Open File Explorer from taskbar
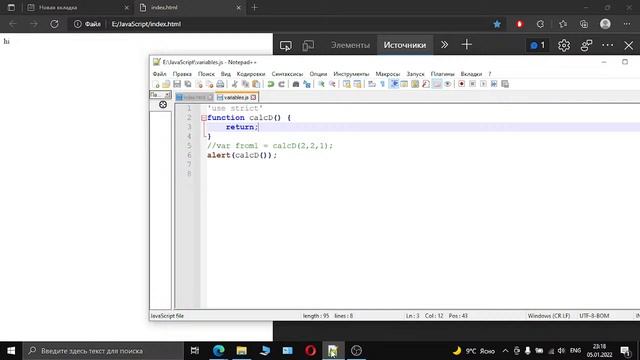The width and height of the screenshot is (640, 360). [x=241, y=351]
